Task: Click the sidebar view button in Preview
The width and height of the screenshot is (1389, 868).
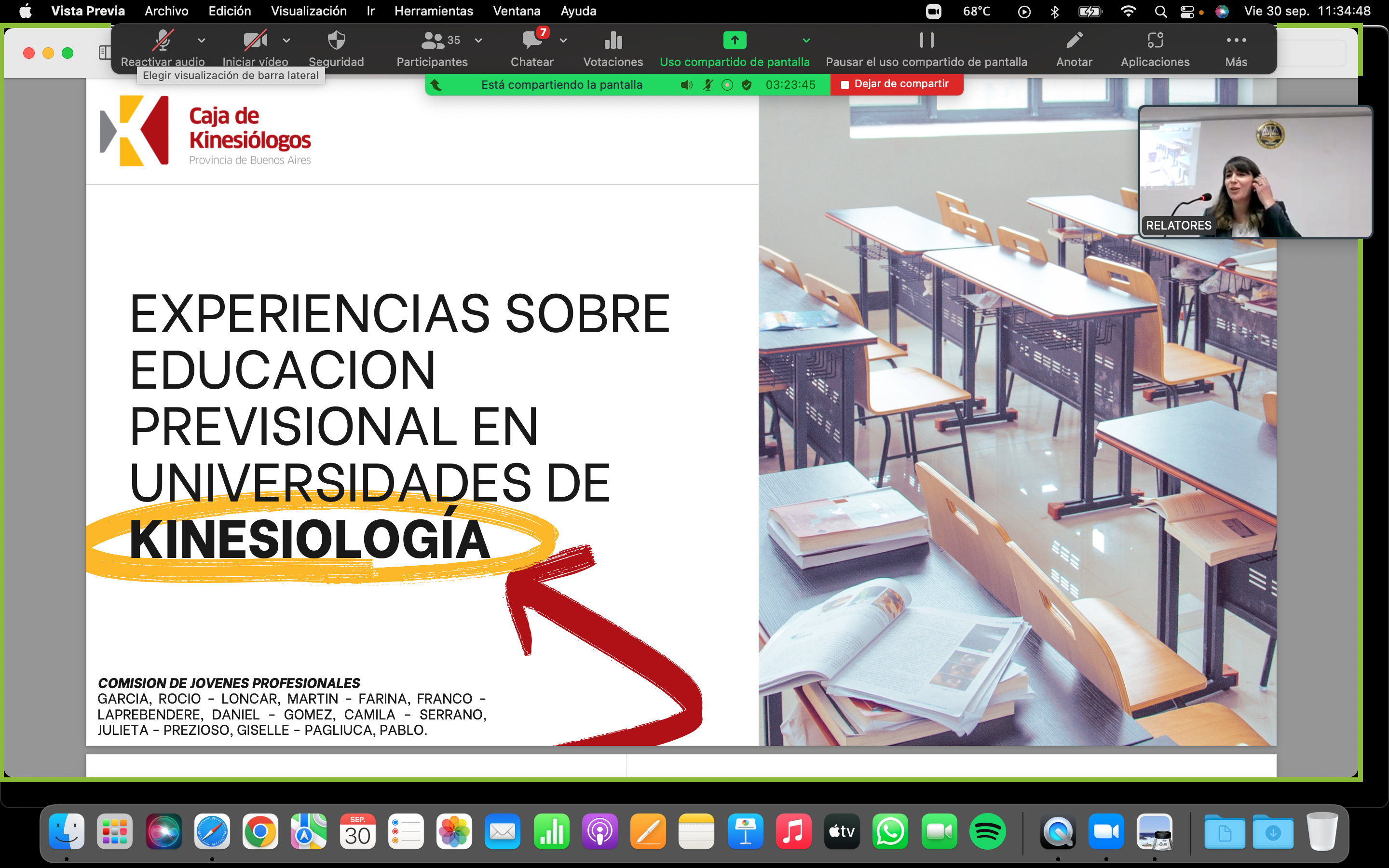Action: pos(105,53)
